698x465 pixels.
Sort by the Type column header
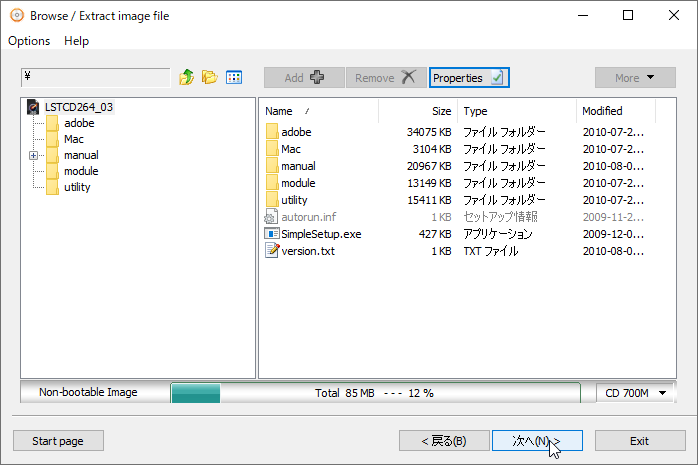[517, 111]
